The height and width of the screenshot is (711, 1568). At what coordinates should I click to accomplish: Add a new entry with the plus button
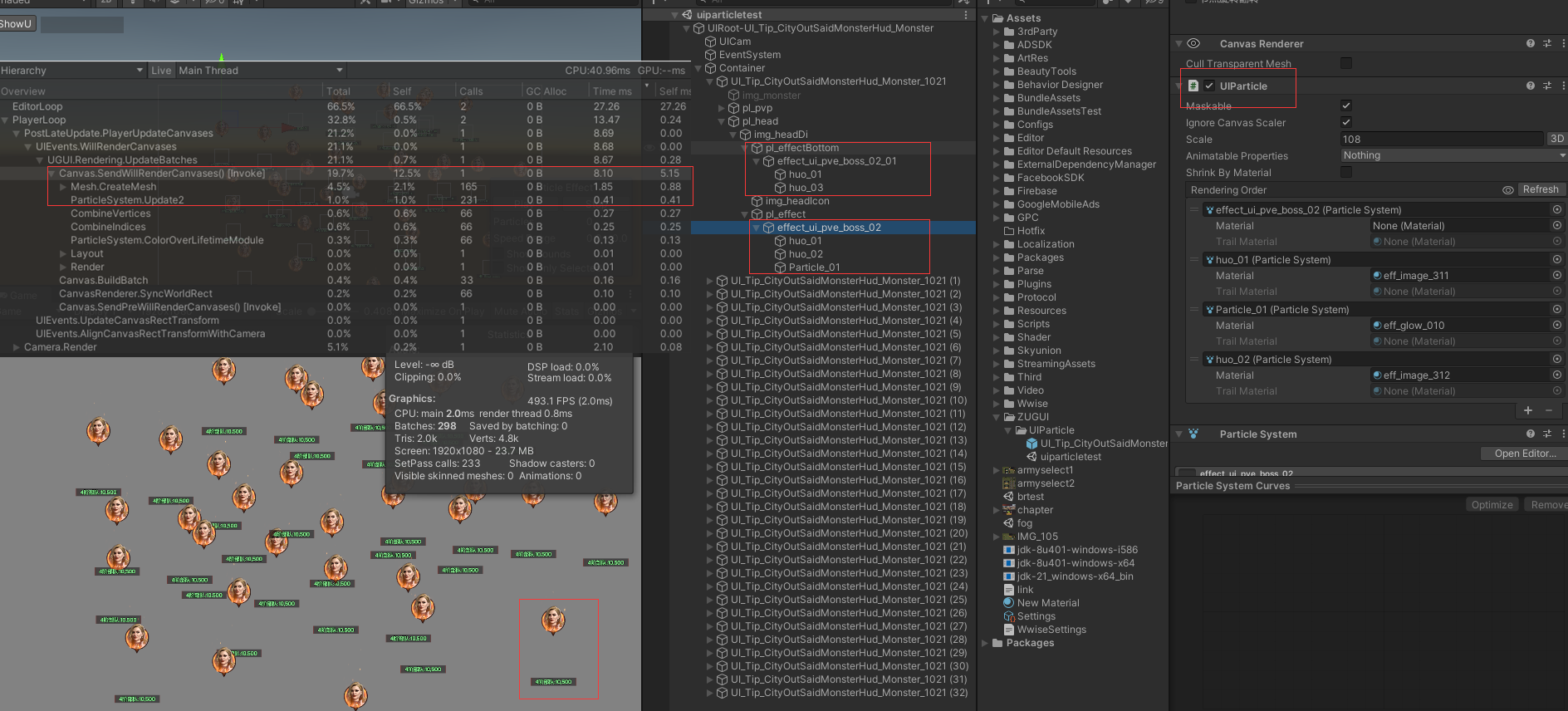(x=1527, y=410)
